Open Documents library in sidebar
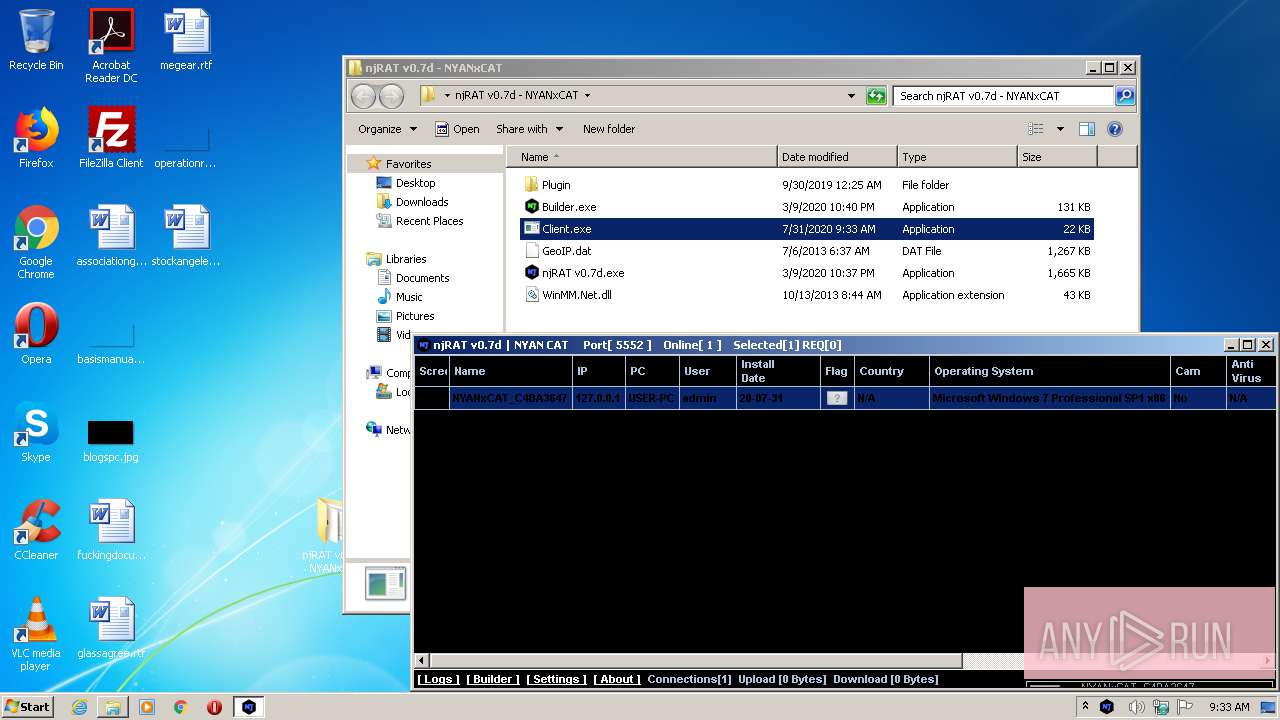Screen dimensions: 1280x720 [413, 278]
